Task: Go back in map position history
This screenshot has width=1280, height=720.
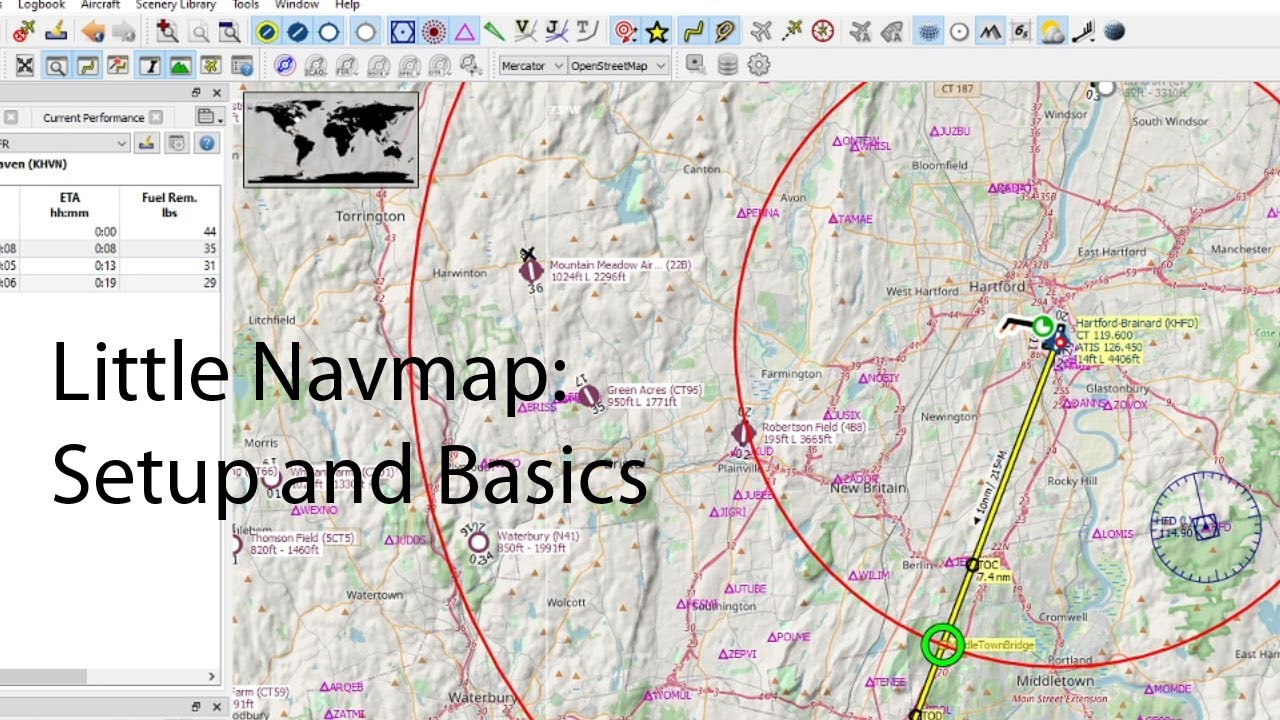Action: coord(93,32)
